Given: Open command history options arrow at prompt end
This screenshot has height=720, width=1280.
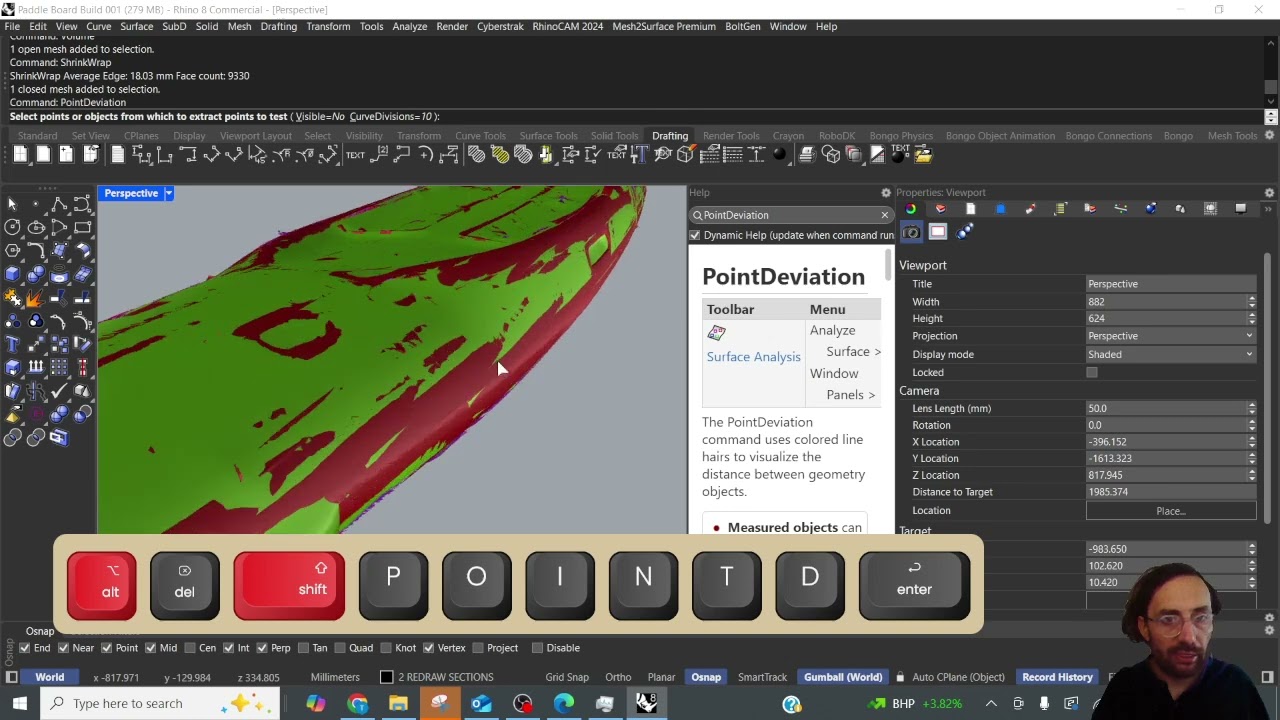Looking at the screenshot, I should pos(1271,117).
